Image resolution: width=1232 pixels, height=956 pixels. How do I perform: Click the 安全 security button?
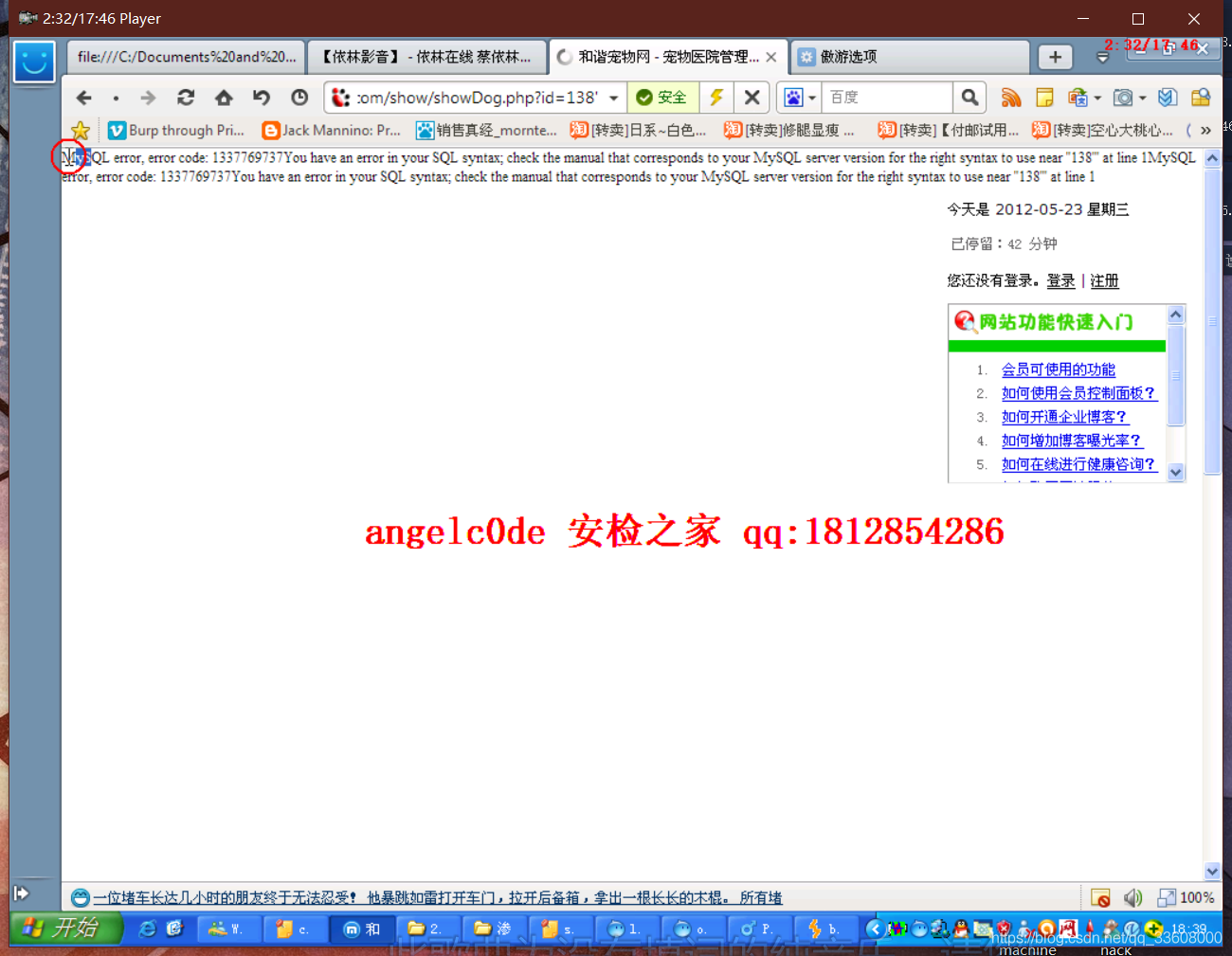(662, 98)
